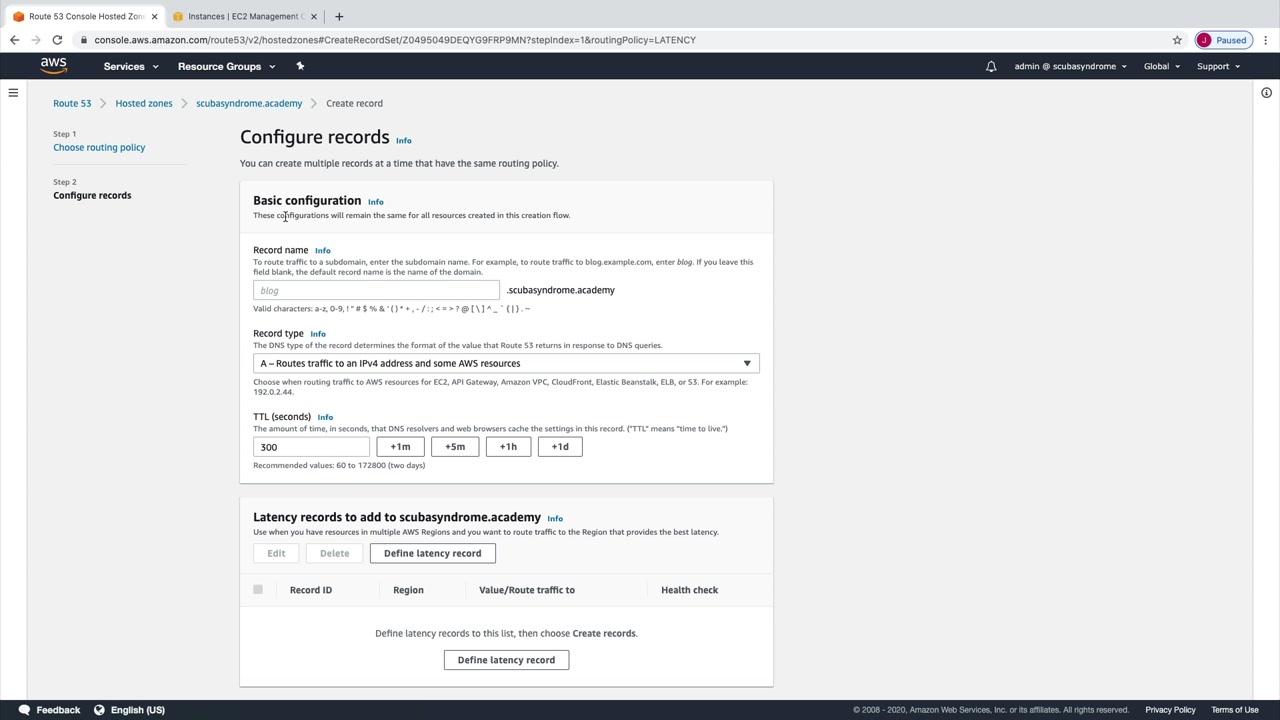This screenshot has width=1280, height=720.
Task: Open the Paused profile button
Action: pyautogui.click(x=1222, y=40)
